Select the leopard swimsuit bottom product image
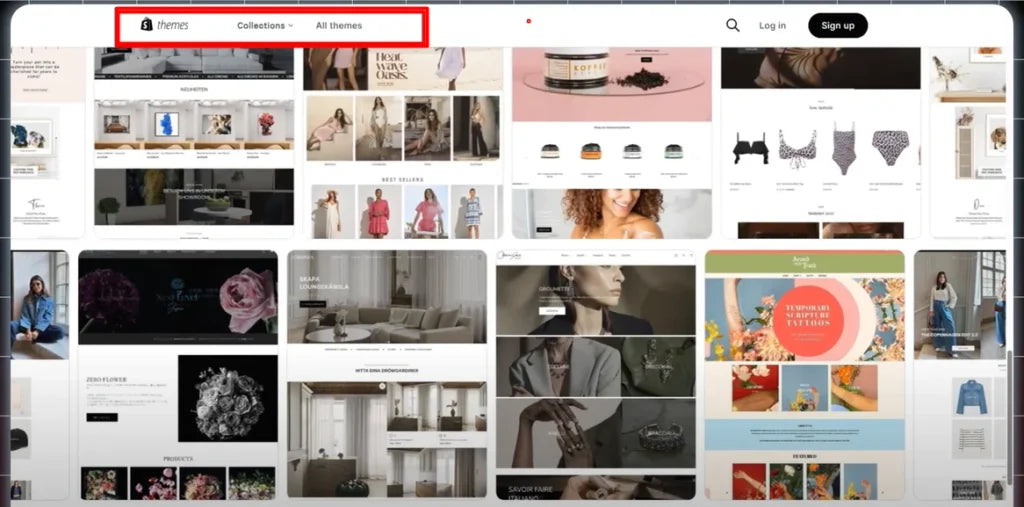 (891, 148)
